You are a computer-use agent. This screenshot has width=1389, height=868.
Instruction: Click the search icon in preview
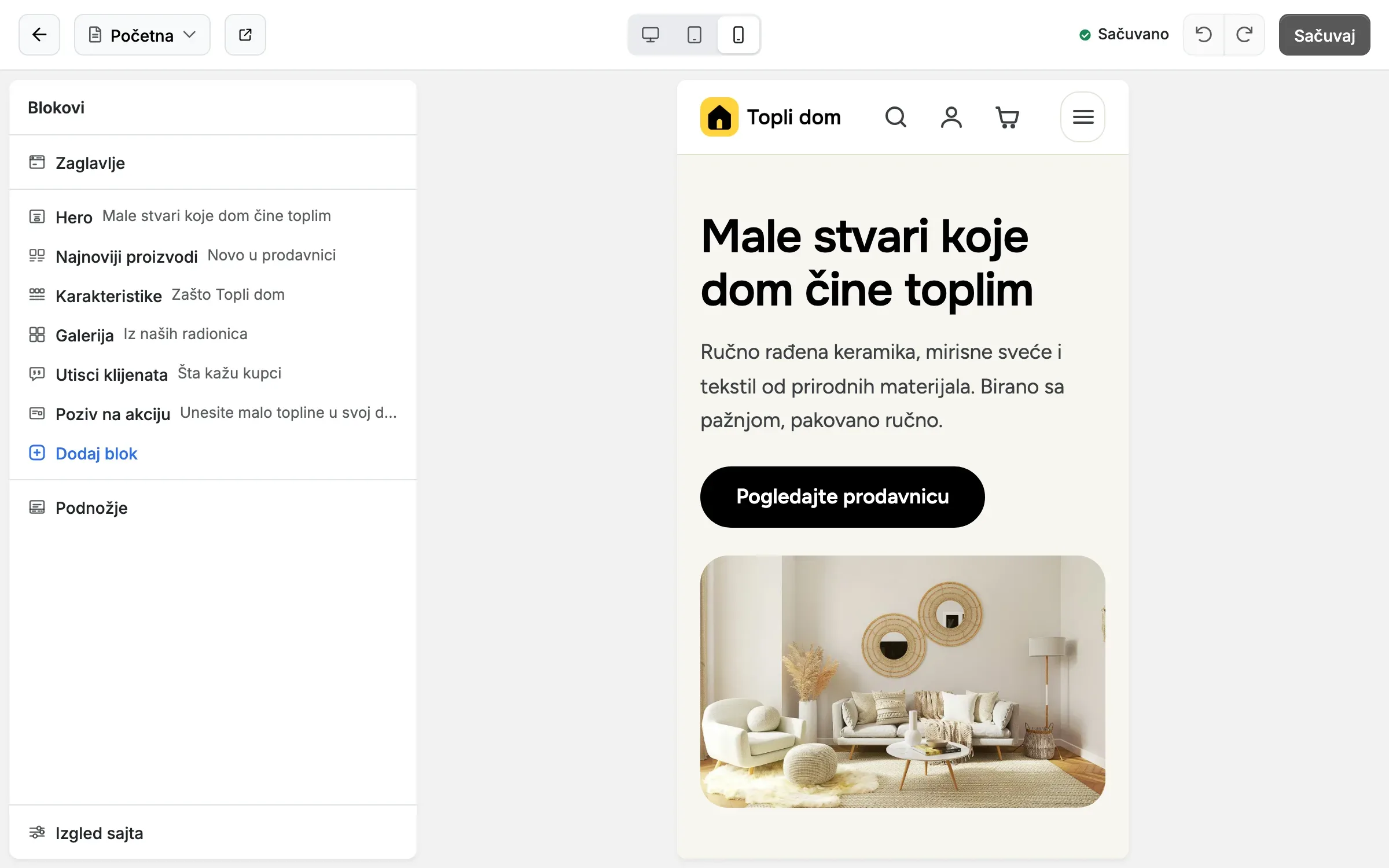point(896,117)
